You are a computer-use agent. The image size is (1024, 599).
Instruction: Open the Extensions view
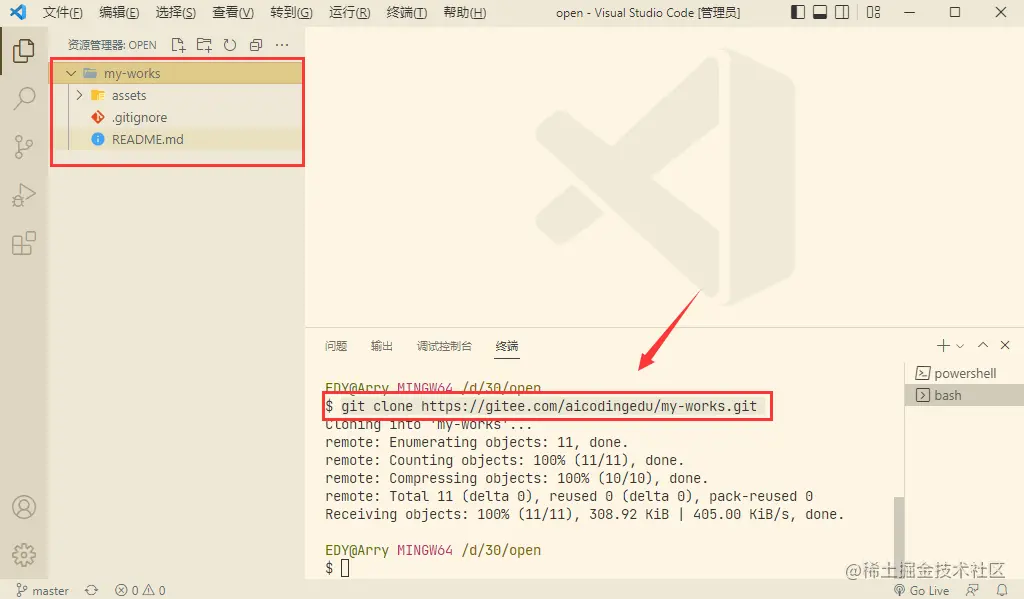pos(24,244)
